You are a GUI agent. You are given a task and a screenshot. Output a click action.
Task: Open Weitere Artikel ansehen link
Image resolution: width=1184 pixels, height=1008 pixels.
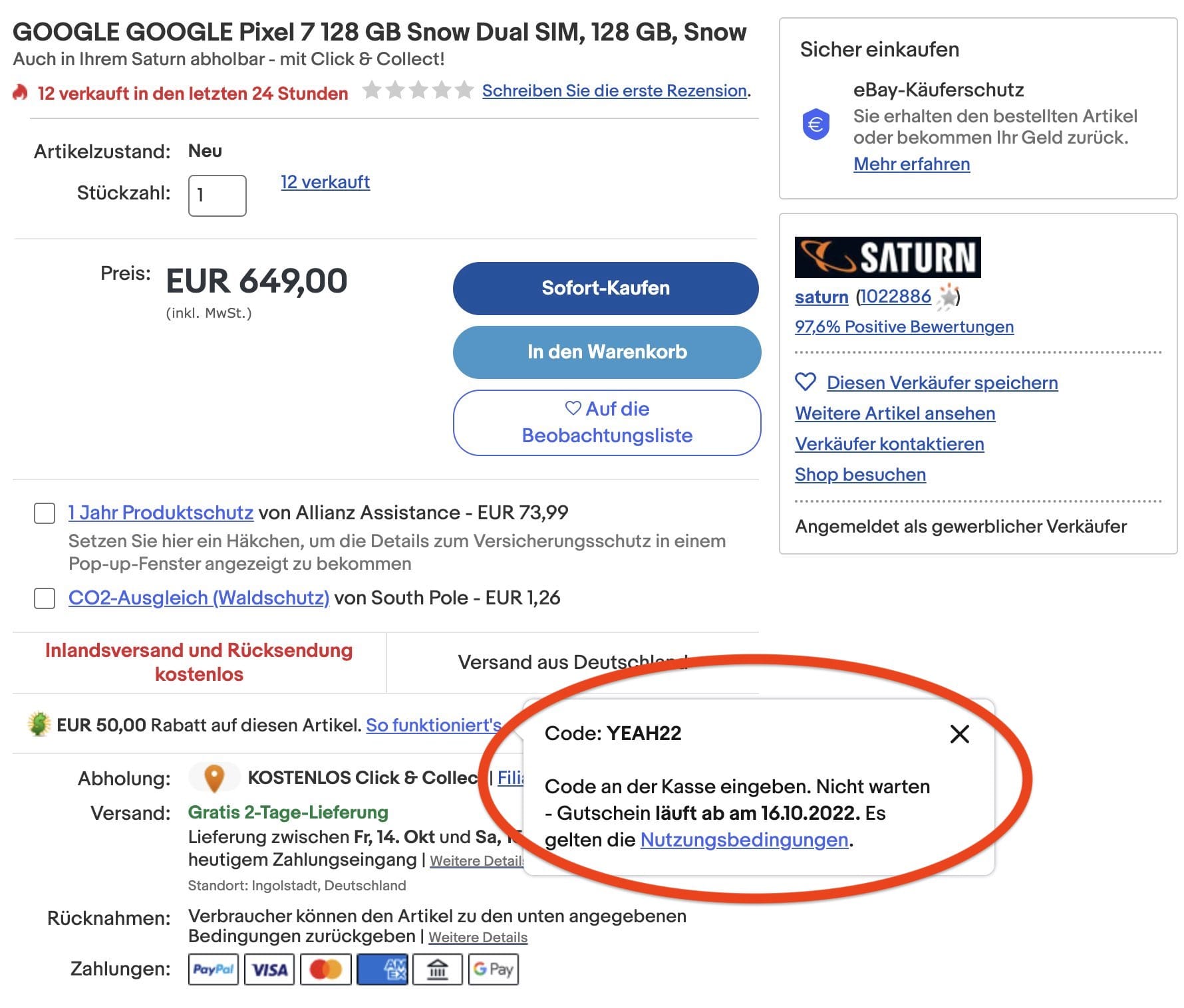pos(895,413)
